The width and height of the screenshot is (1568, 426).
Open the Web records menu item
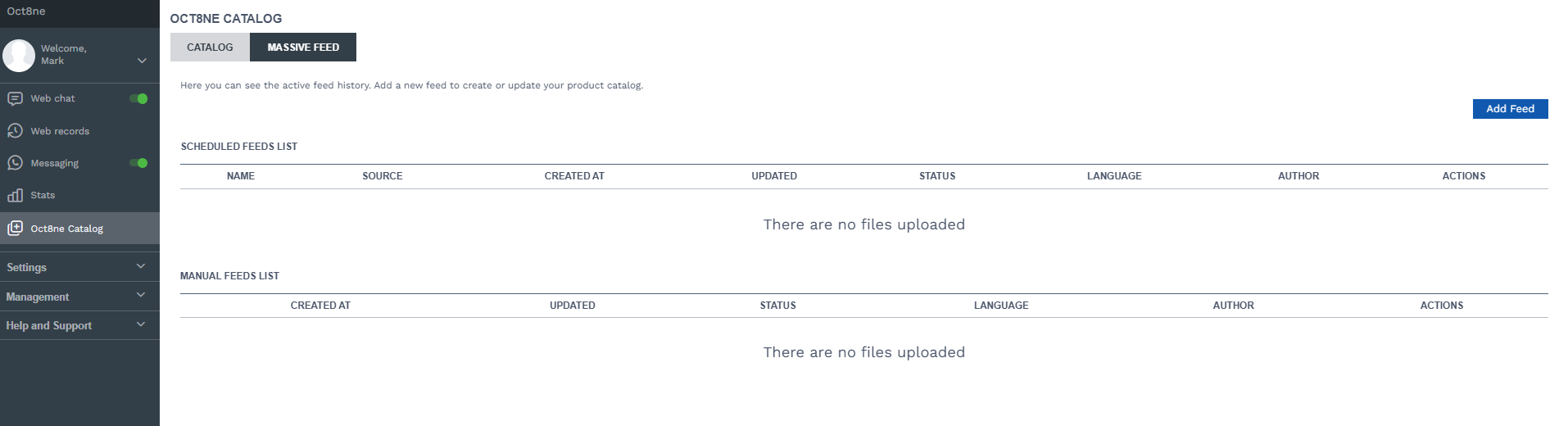[x=79, y=131]
